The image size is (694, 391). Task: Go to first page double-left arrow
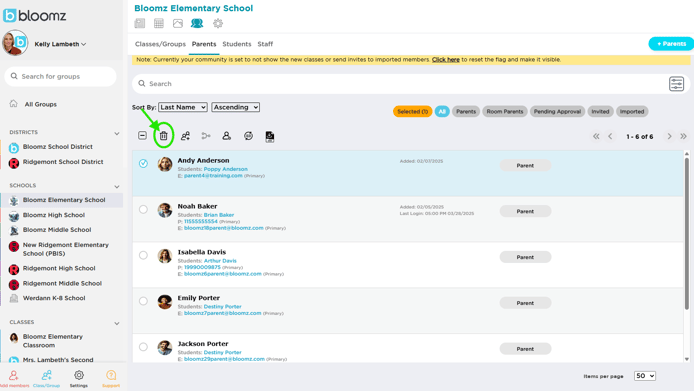point(596,136)
